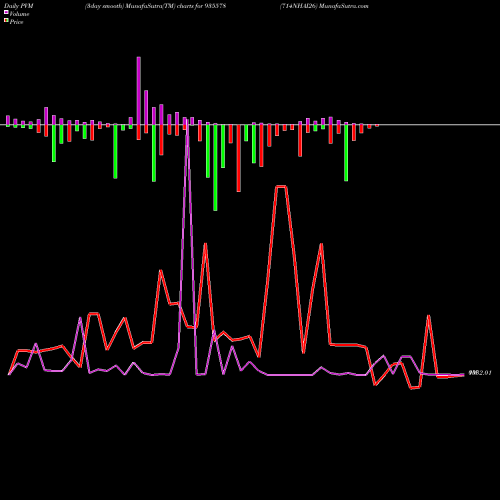Select the 'Volume' legend label
500x500 pixels.
point(19,14)
